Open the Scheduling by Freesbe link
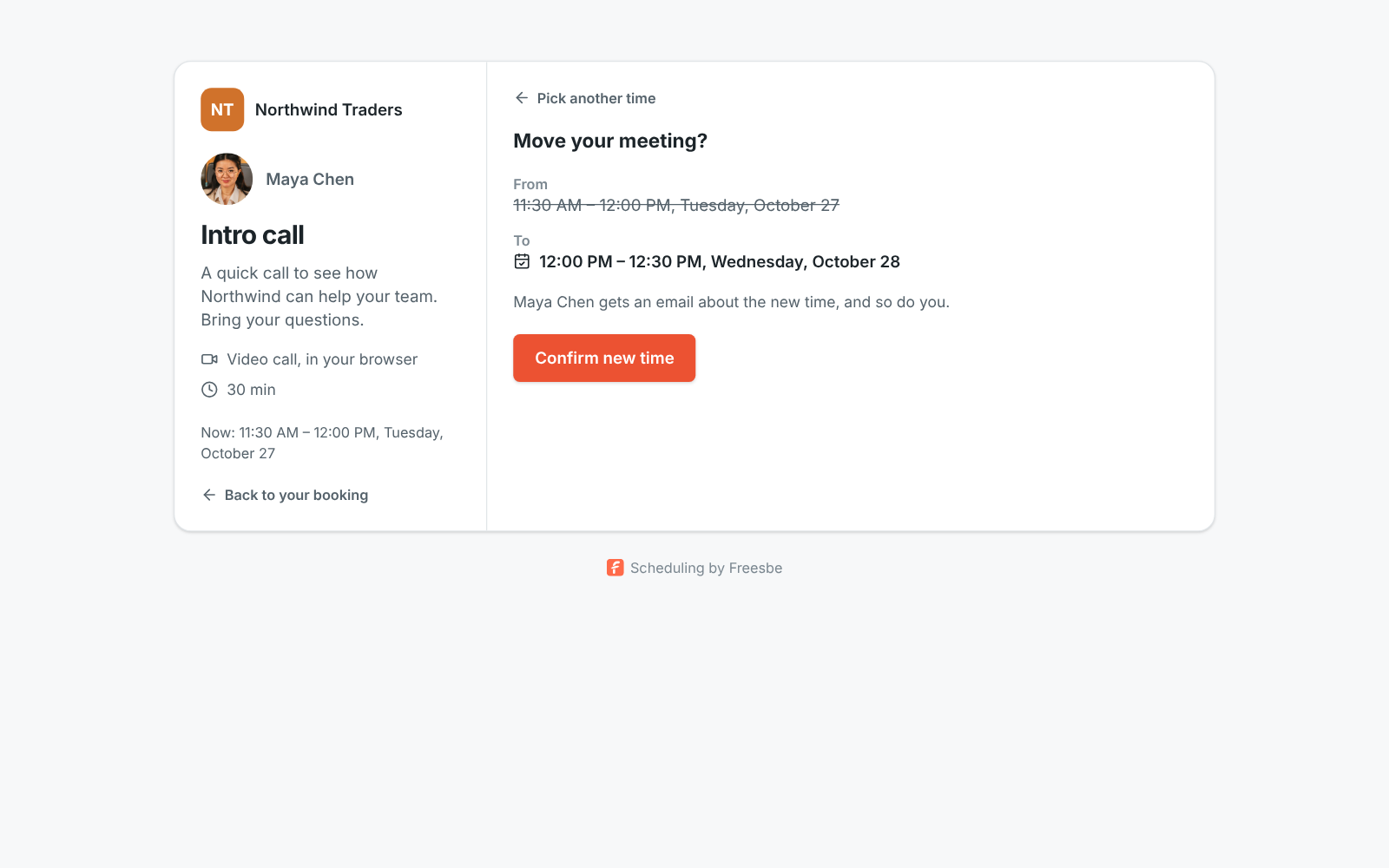The width and height of the screenshot is (1389, 868). [x=694, y=568]
